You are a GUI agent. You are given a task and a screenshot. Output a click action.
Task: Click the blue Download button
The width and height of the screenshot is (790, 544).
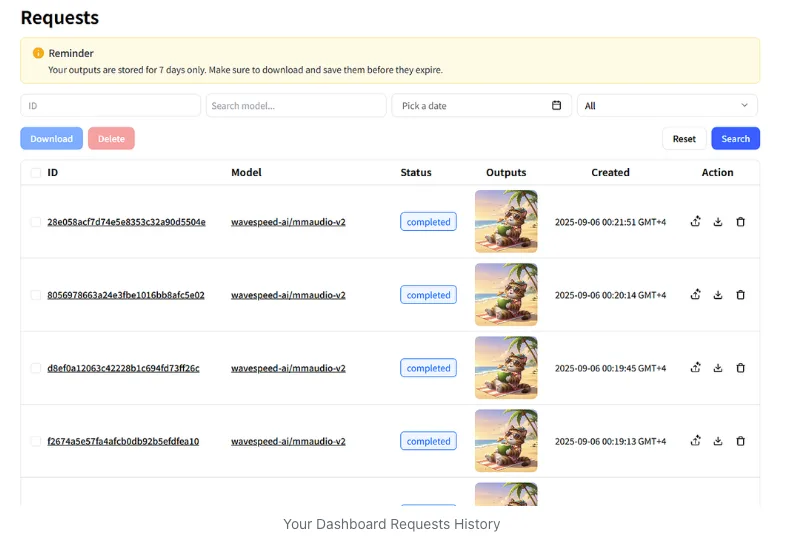tap(51, 139)
